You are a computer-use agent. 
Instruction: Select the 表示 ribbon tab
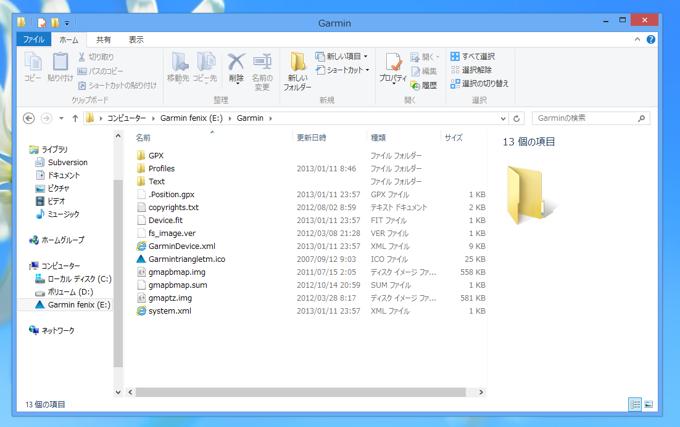[136, 39]
